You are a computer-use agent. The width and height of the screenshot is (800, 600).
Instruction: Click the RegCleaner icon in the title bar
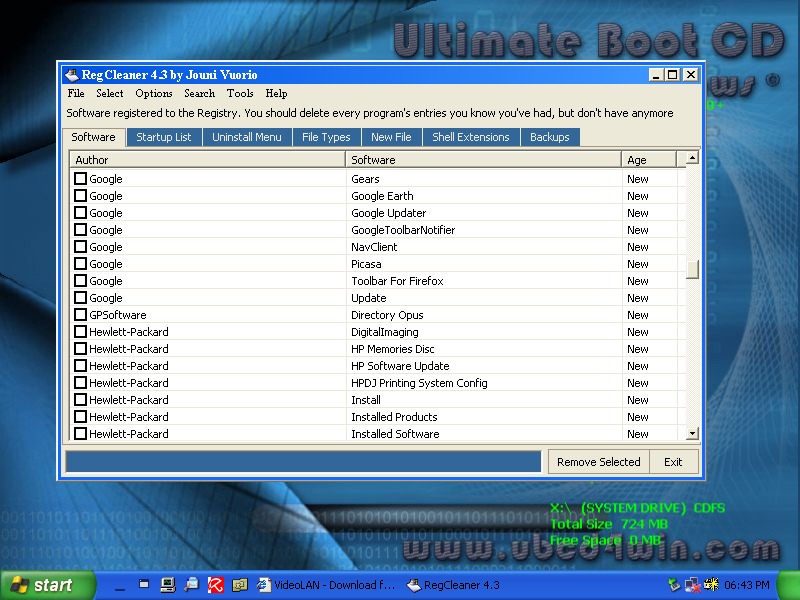[70, 74]
